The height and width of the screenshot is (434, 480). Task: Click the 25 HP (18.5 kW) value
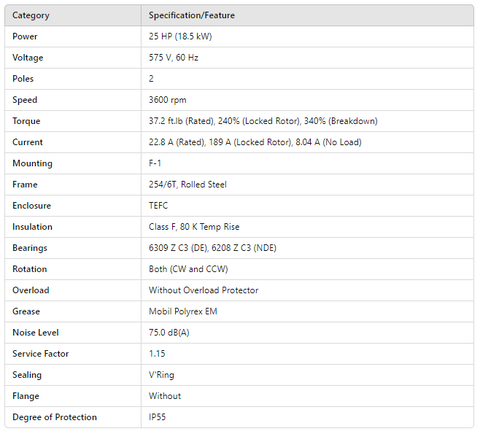click(x=180, y=36)
